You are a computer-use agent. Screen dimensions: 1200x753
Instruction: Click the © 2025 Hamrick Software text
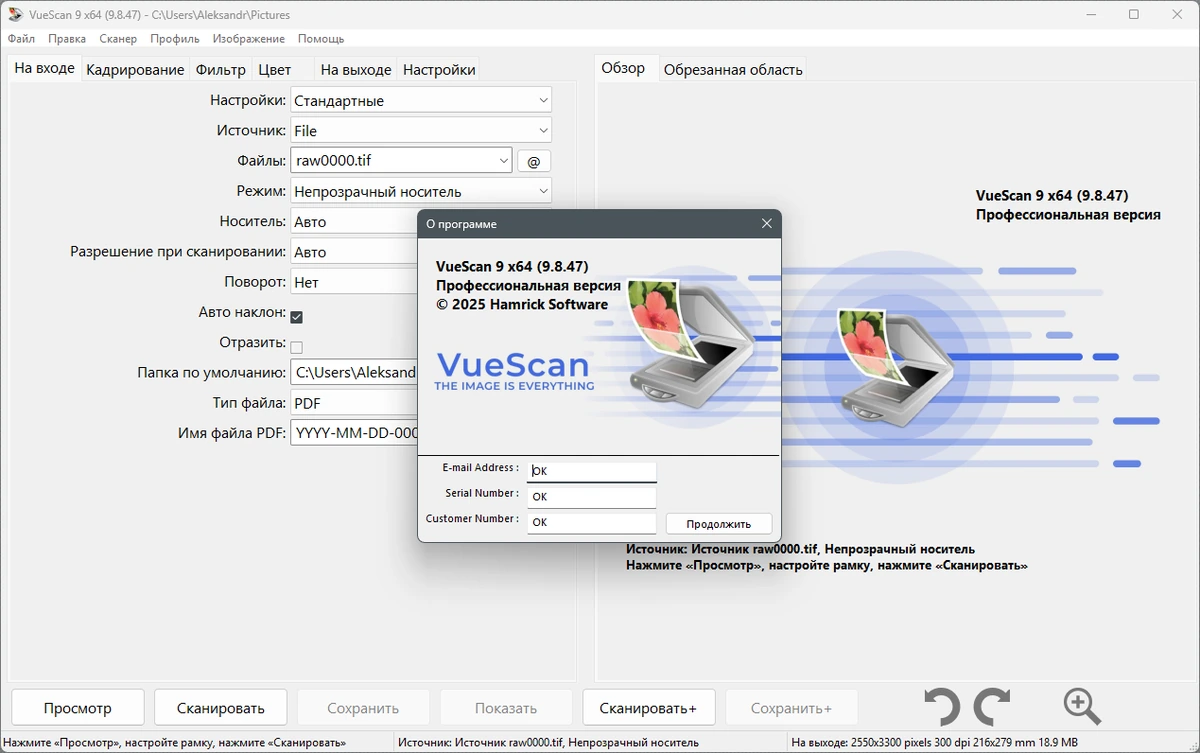coord(522,304)
